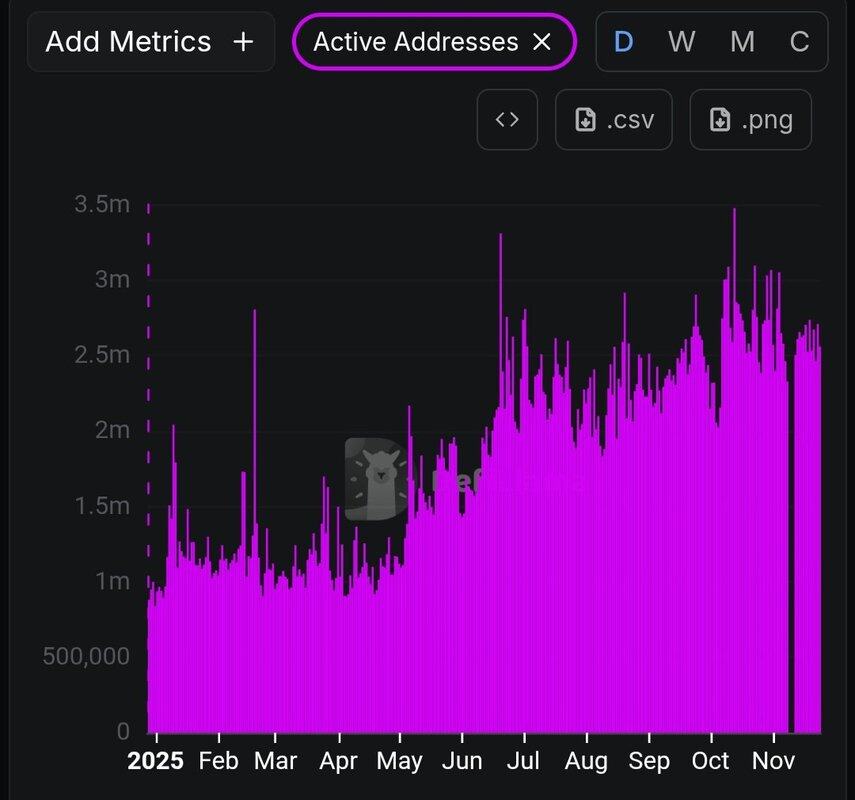Click the Jul label on x-axis
Screen dimensions: 855x800
pos(523,761)
